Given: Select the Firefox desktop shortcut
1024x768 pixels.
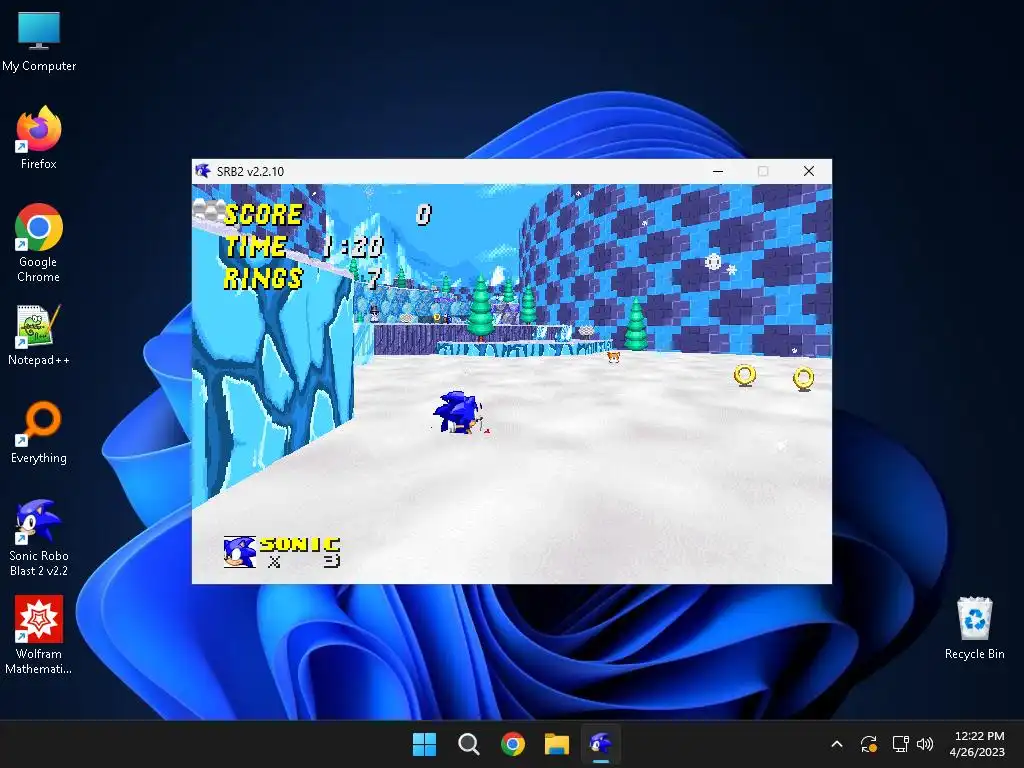Looking at the screenshot, I should tap(39, 138).
